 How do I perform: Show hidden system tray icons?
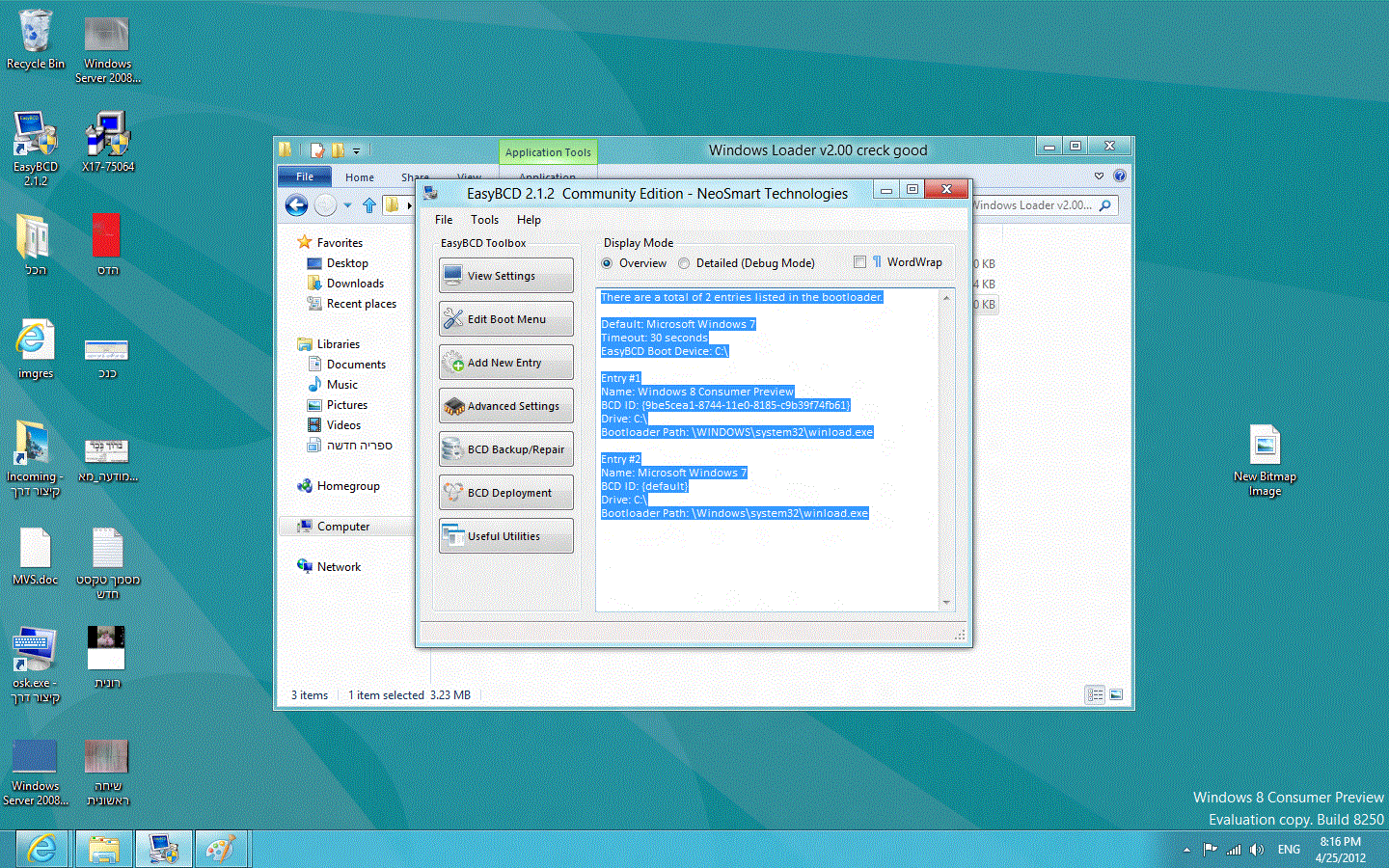(x=1186, y=850)
